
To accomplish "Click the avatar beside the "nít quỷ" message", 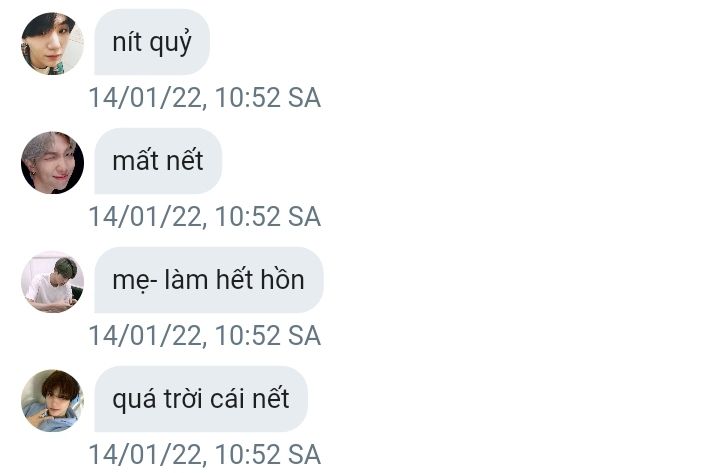I will [52, 44].
